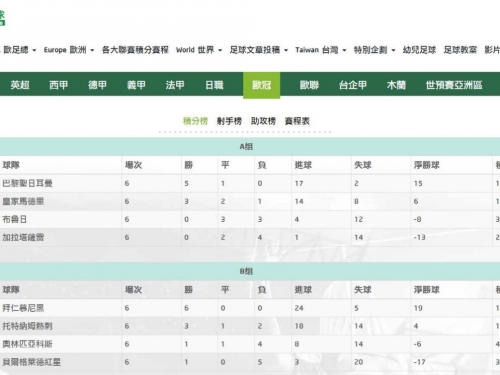The width and height of the screenshot is (500, 375).
Task: Expand the World 世界 dropdown
Action: pyautogui.click(x=199, y=50)
